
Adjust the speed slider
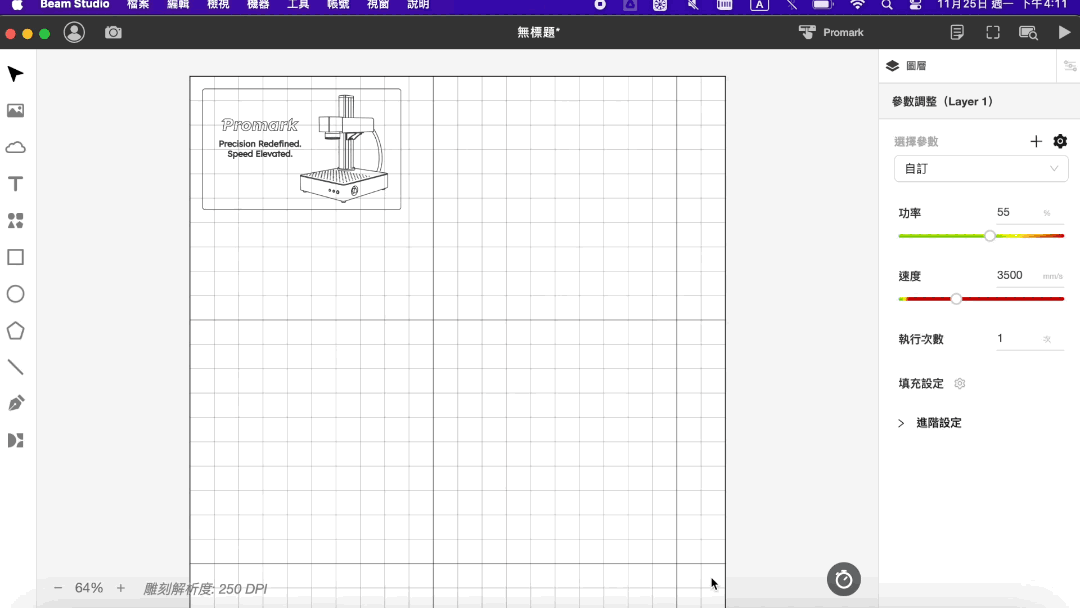coord(955,299)
